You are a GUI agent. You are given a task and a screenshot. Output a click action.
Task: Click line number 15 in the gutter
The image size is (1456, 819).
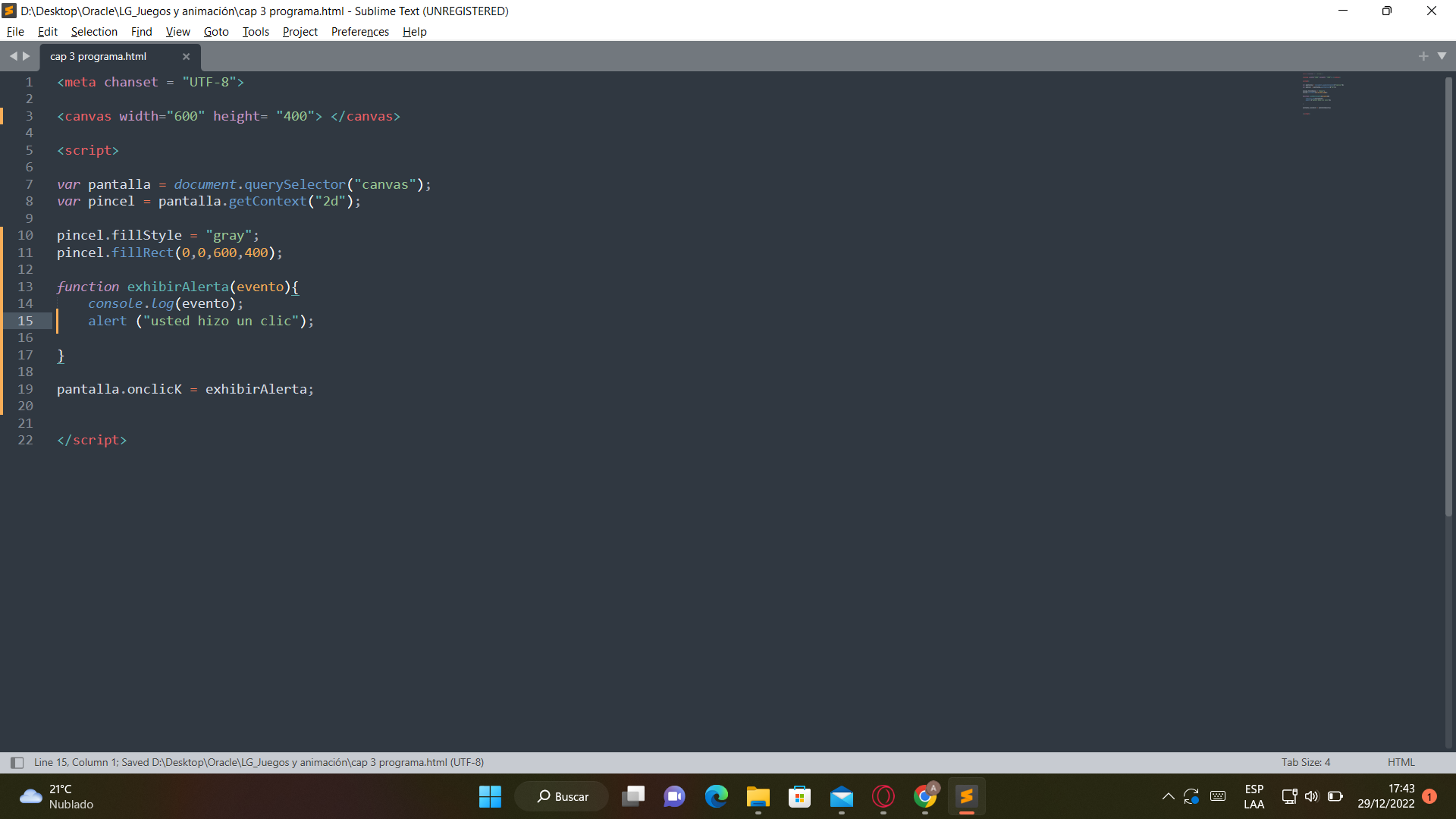point(25,321)
